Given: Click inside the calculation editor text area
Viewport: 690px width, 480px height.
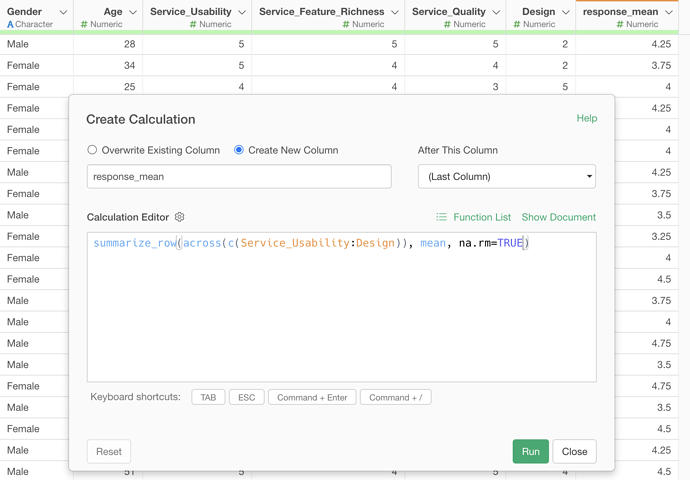Looking at the screenshot, I should pos(341,307).
